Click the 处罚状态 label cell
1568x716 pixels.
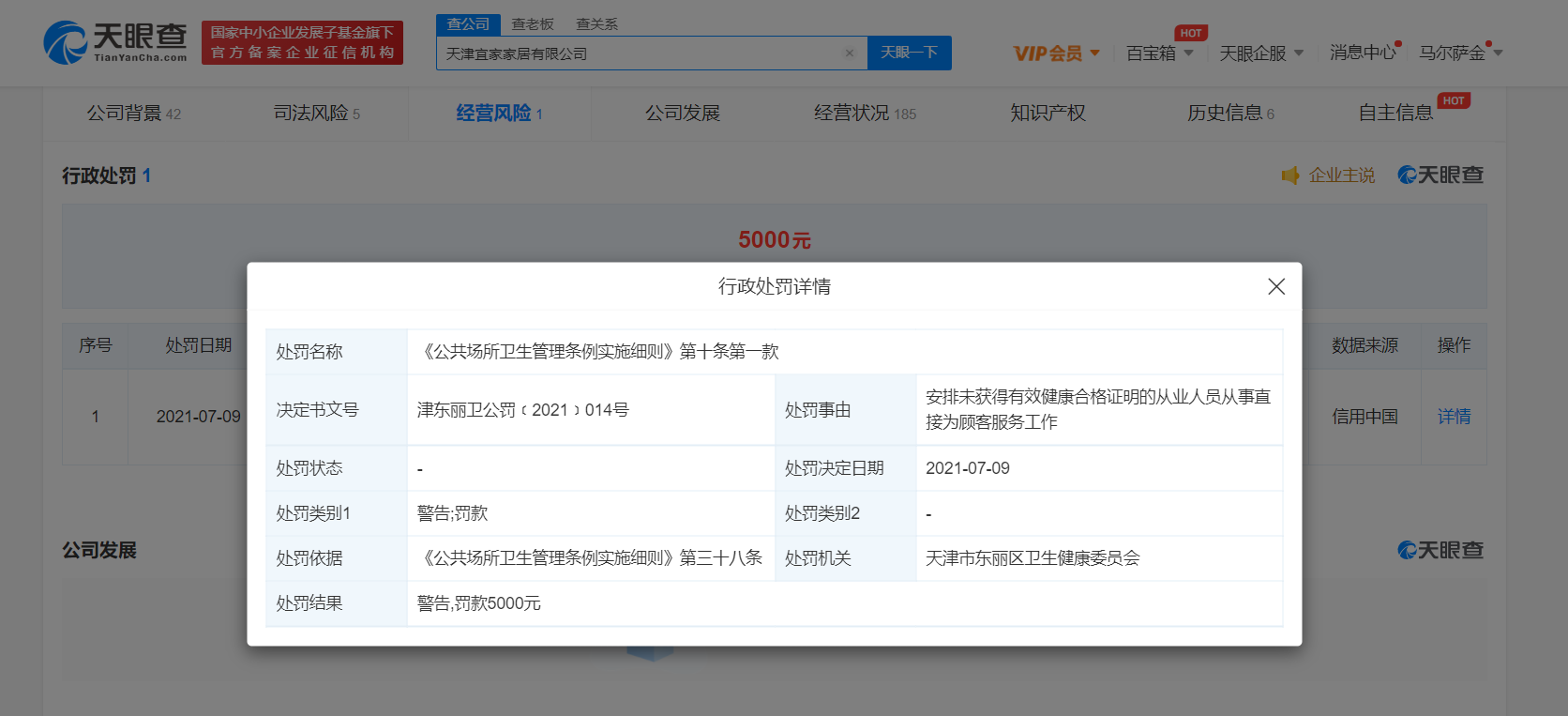point(337,468)
